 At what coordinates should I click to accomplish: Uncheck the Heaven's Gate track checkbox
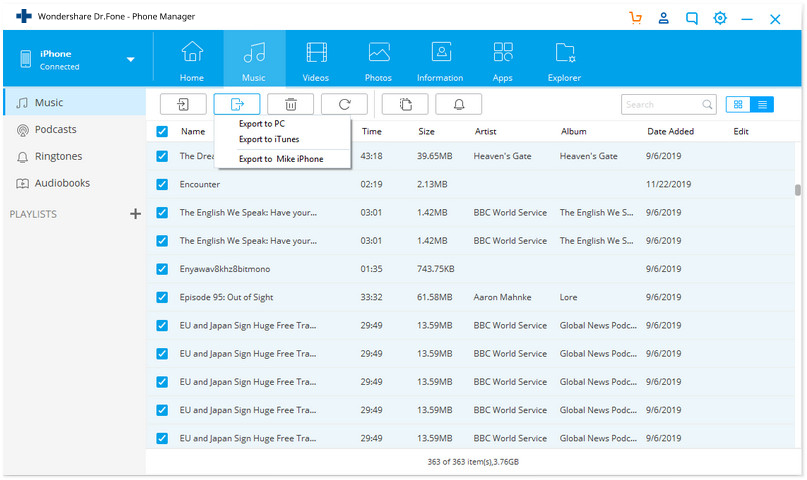coord(162,156)
